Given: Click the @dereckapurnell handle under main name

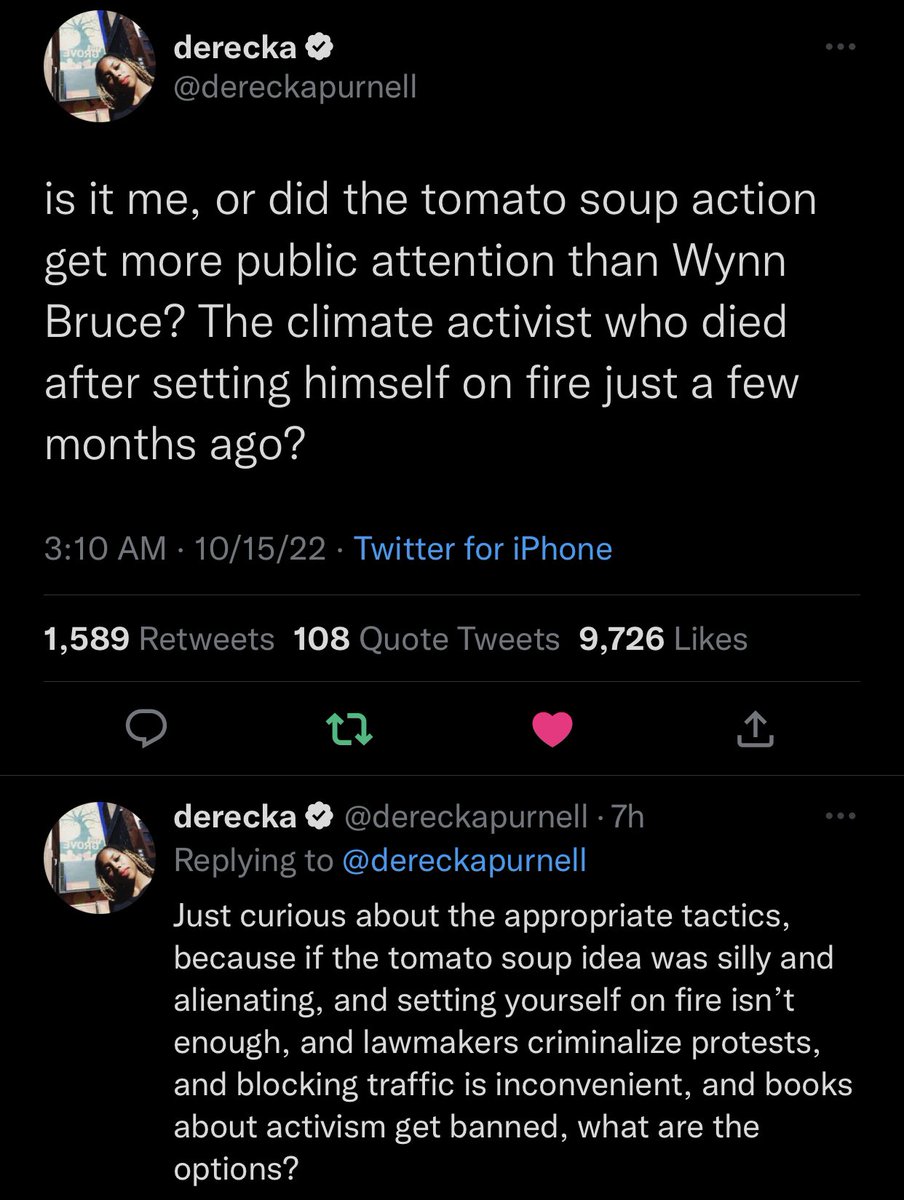Looking at the screenshot, I should click(x=295, y=89).
